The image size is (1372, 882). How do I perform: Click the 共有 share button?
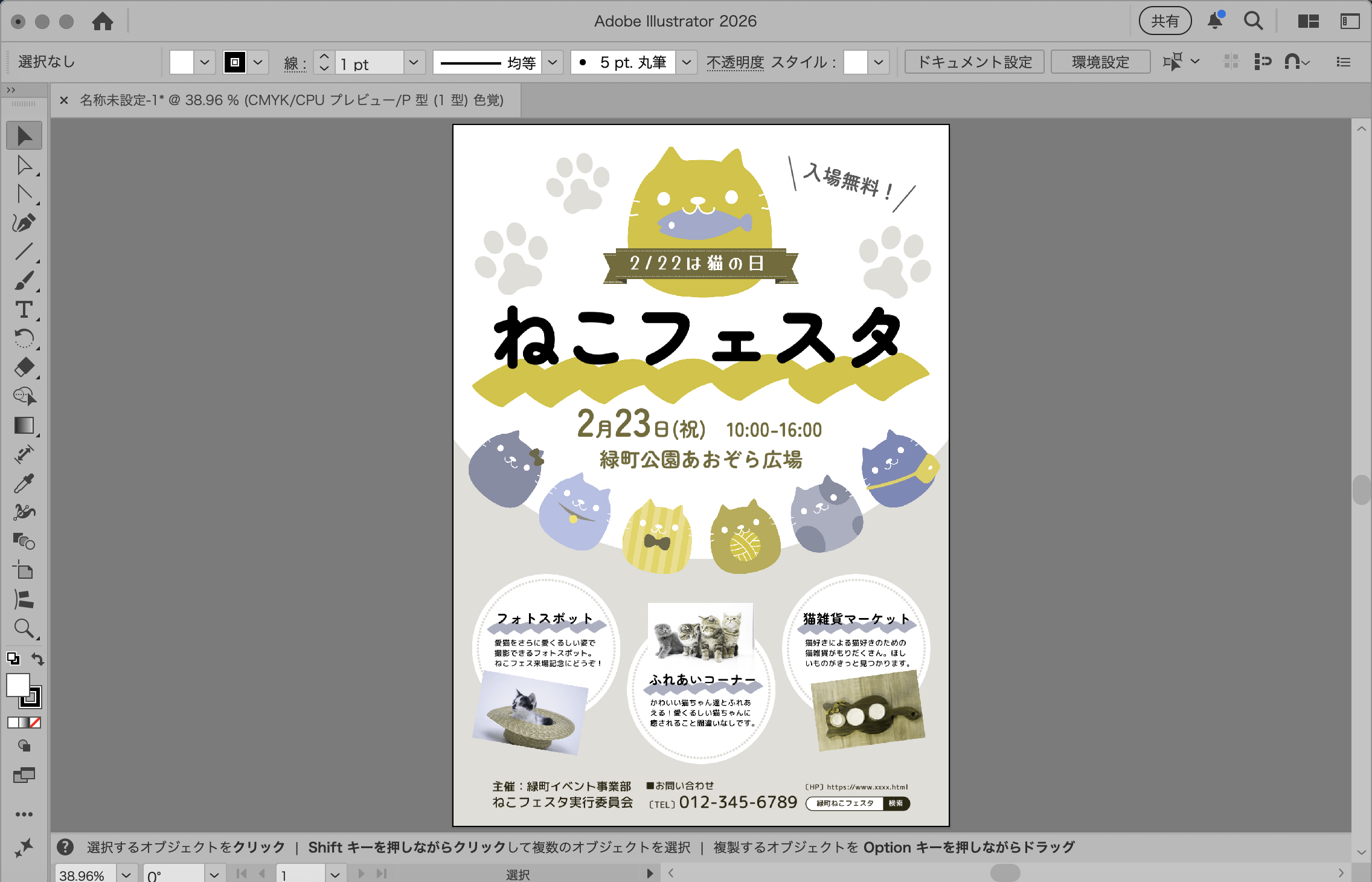pyautogui.click(x=1165, y=21)
